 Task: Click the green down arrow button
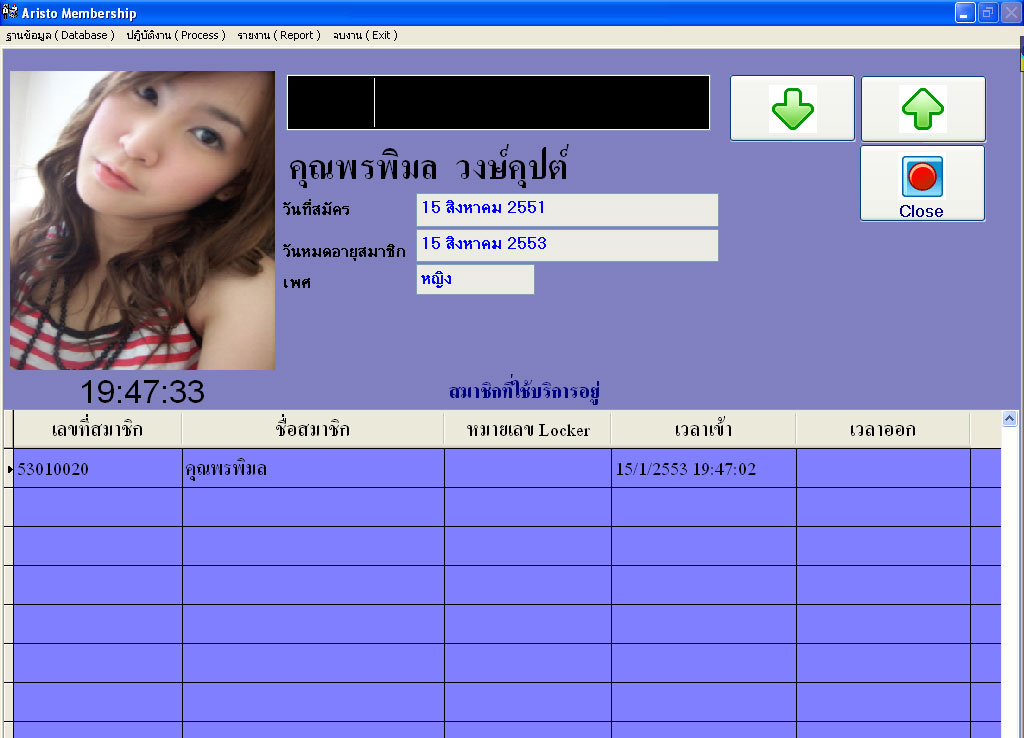click(x=792, y=108)
